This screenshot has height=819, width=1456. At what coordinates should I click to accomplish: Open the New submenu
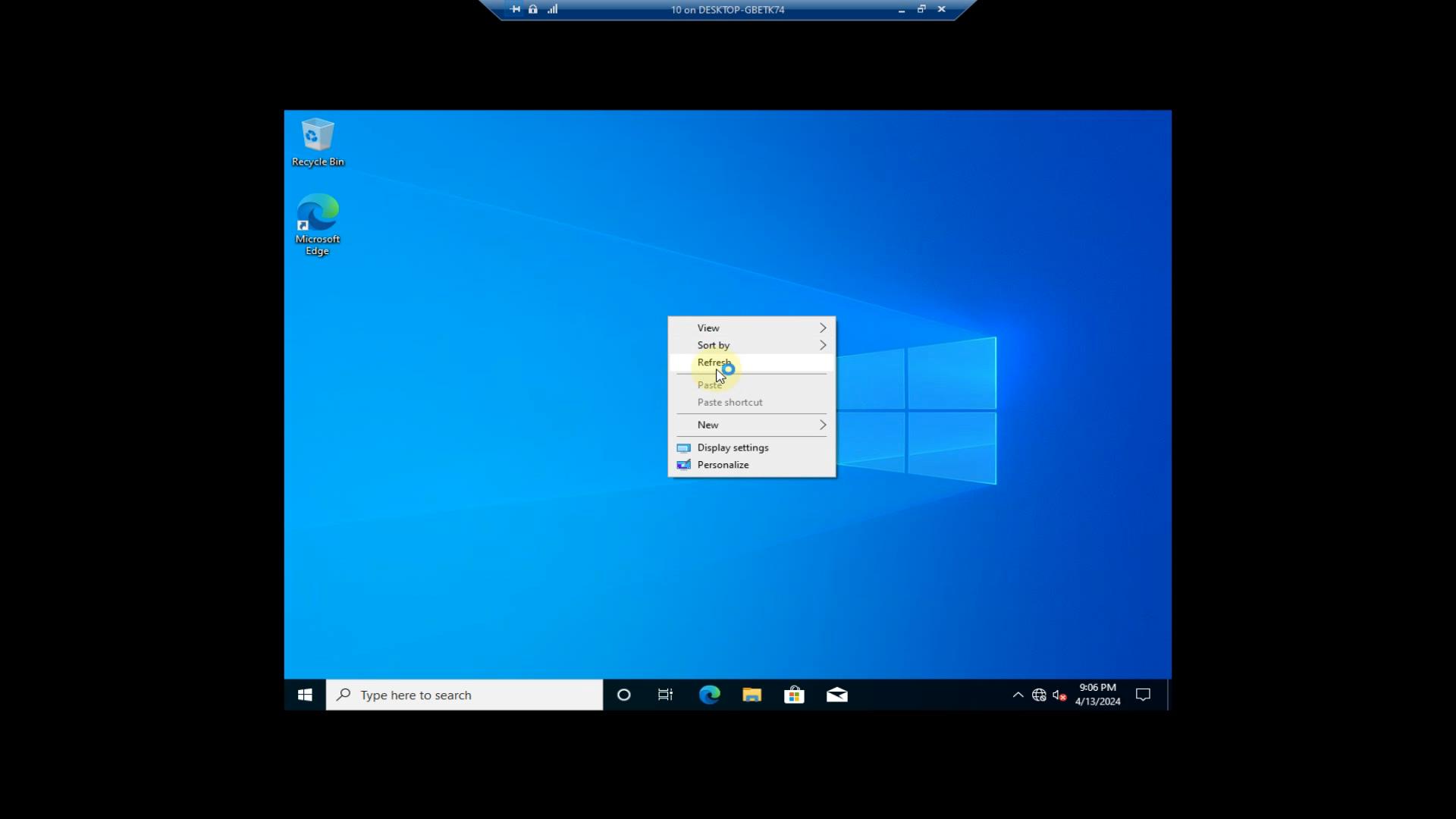(x=752, y=425)
